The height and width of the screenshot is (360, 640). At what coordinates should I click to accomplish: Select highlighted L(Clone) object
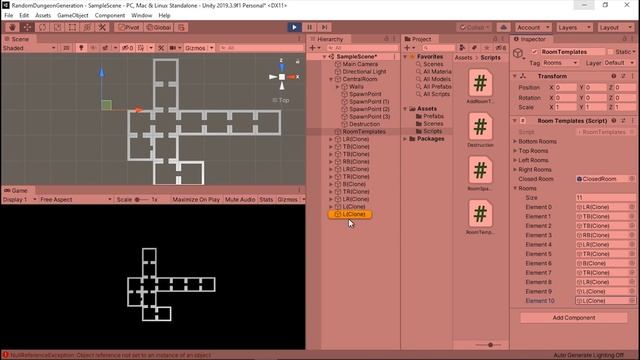[350, 214]
